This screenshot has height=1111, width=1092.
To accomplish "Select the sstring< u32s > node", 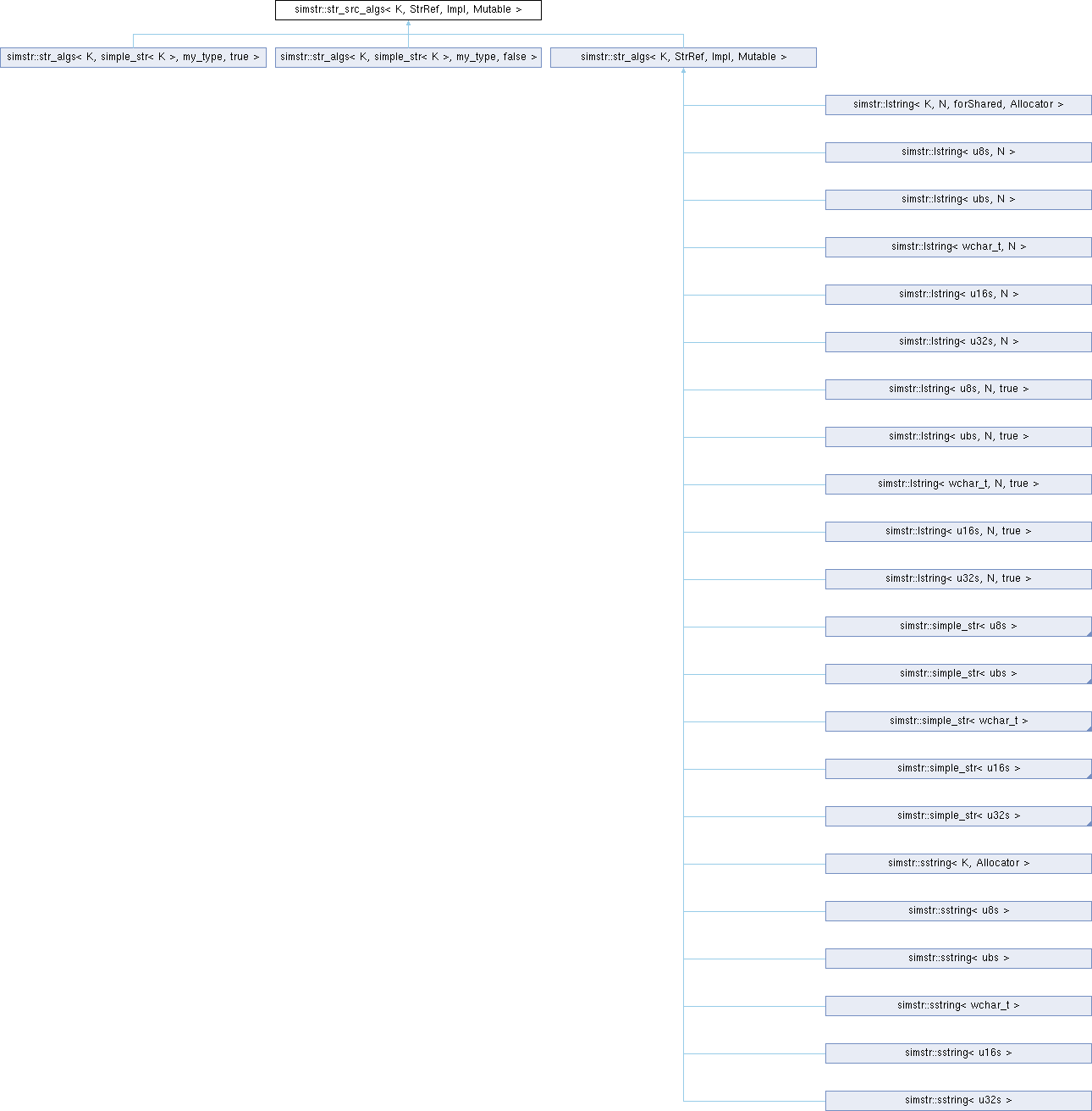I will (x=958, y=1101).
